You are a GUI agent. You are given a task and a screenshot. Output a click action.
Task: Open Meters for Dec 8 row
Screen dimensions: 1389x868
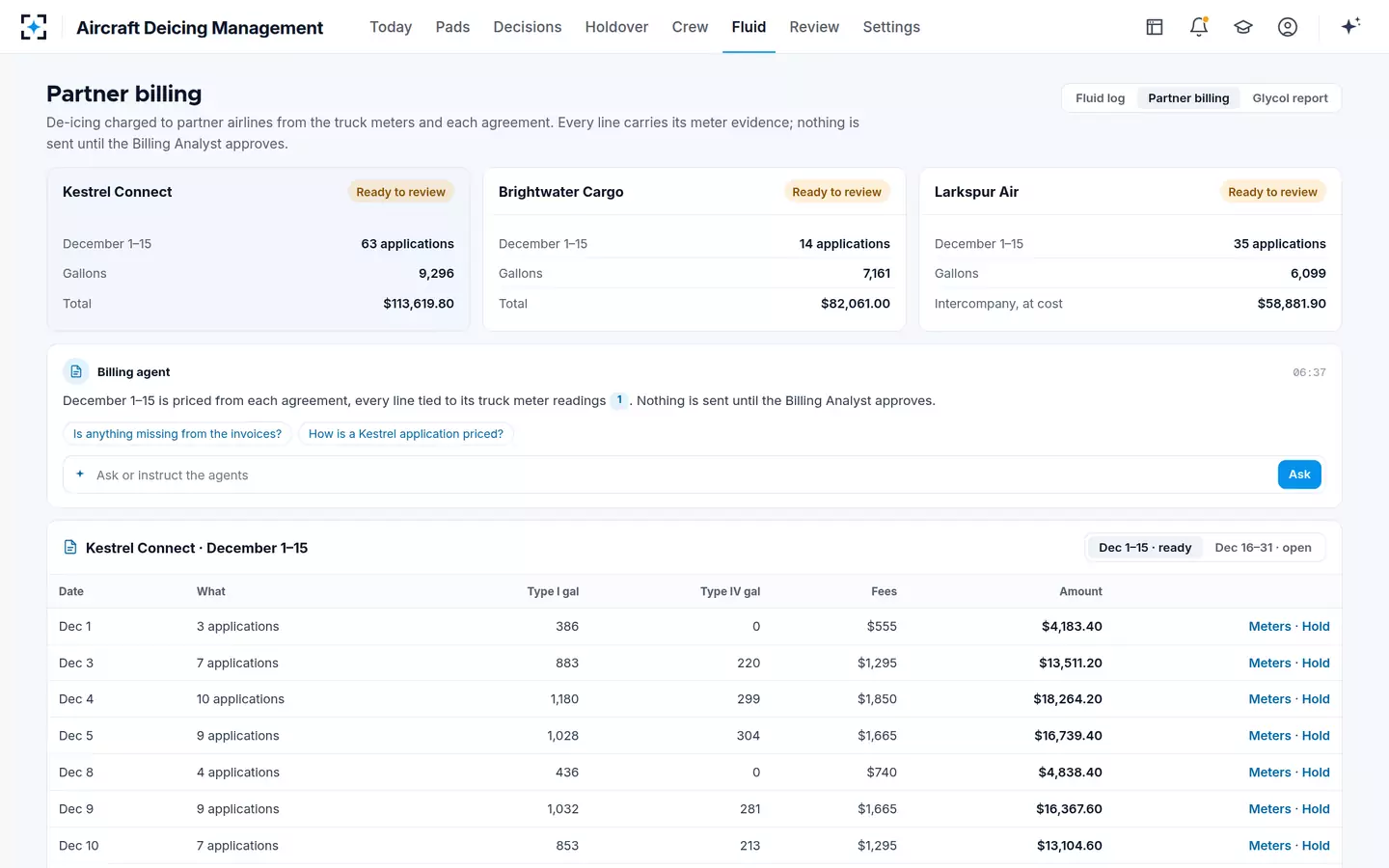pyautogui.click(x=1269, y=773)
